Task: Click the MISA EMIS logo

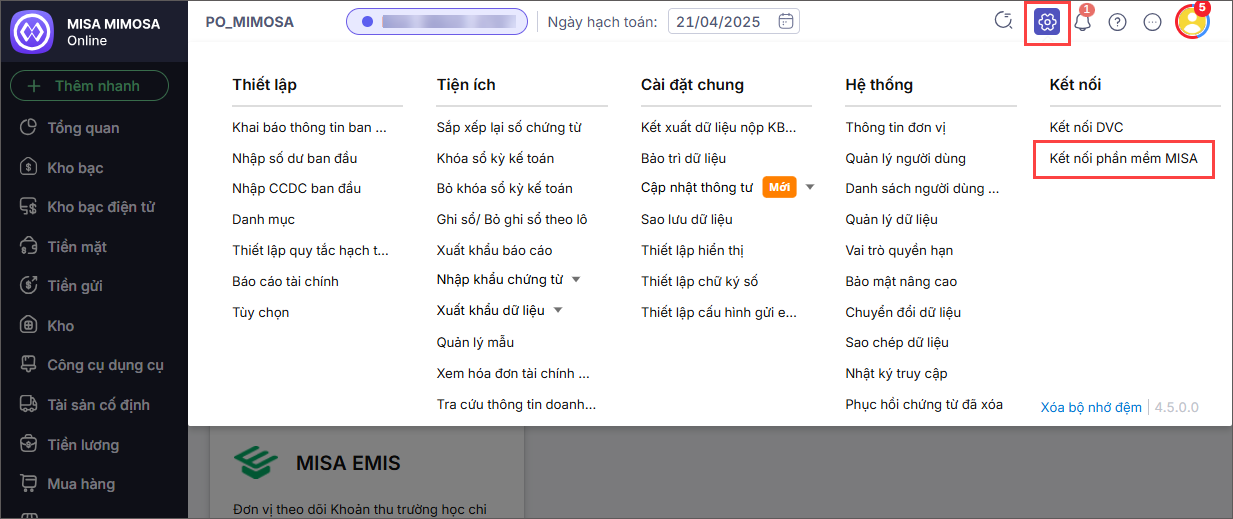Action: coord(257,462)
